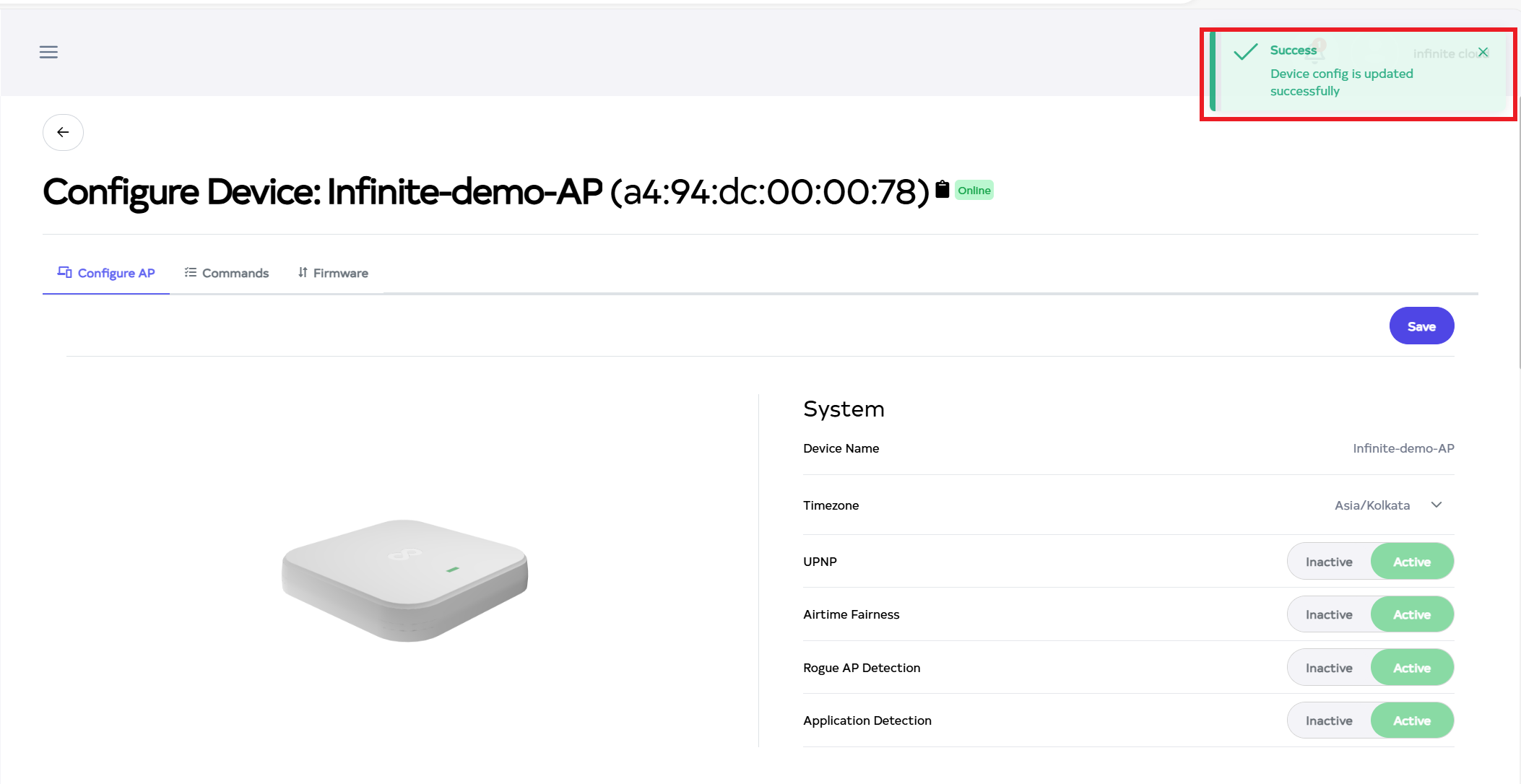Set Application Detection to Active

1411,720
